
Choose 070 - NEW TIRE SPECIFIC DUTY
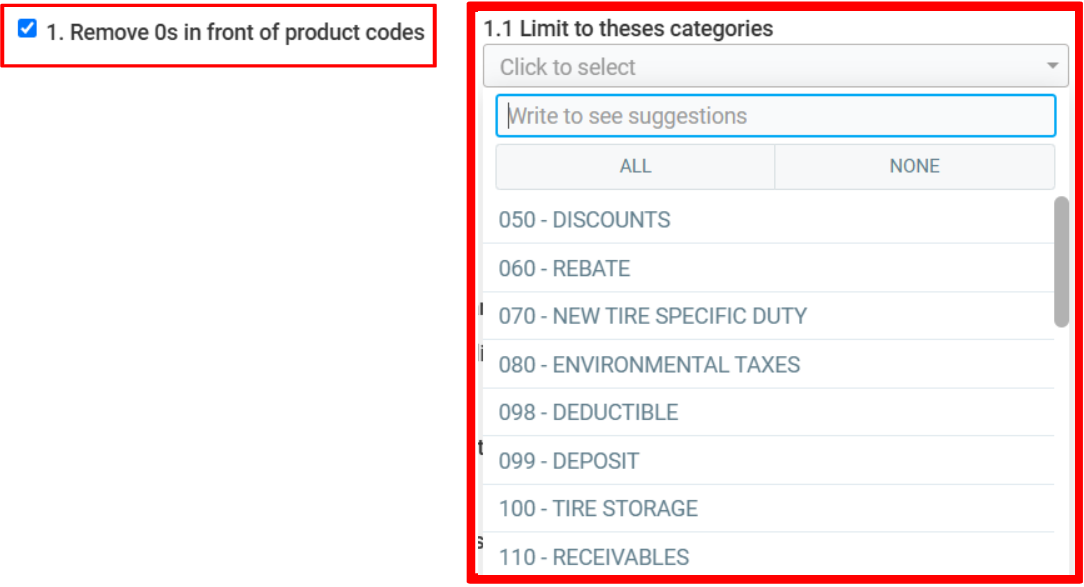(x=653, y=317)
